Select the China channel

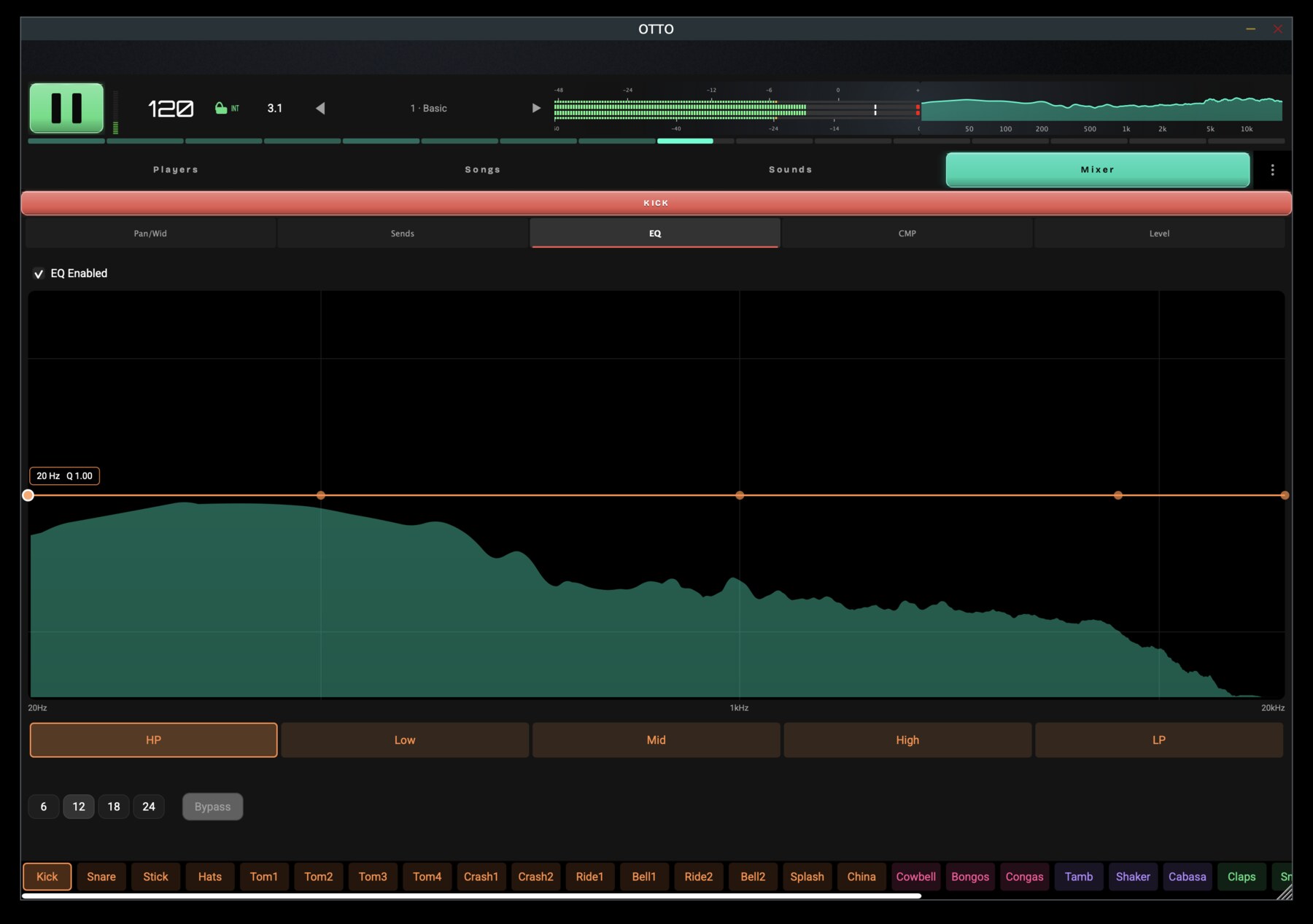coord(861,877)
